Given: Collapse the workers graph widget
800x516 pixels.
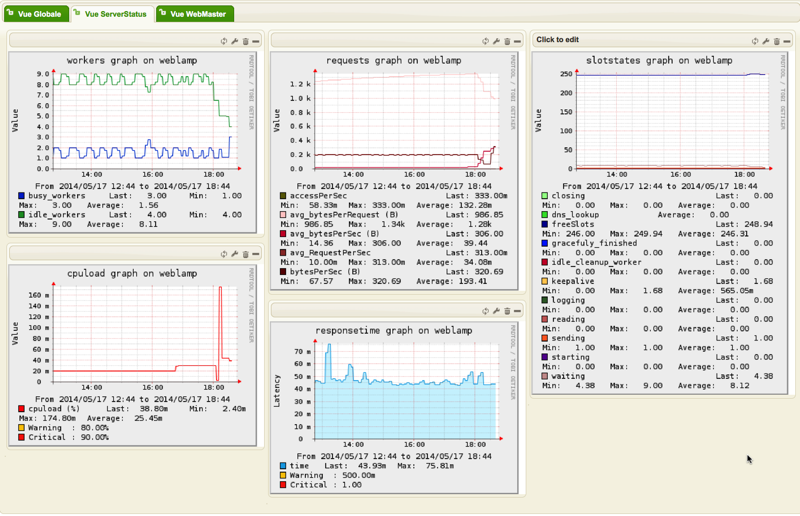Looking at the screenshot, I should click(255, 41).
